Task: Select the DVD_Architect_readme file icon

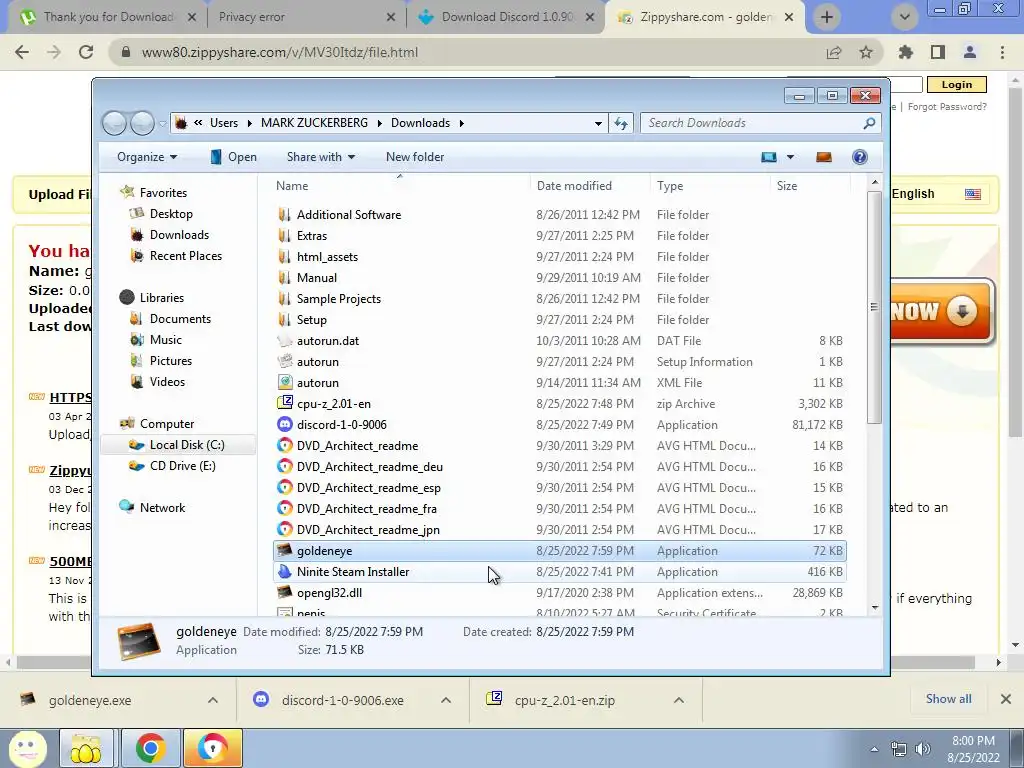Action: coord(284,445)
